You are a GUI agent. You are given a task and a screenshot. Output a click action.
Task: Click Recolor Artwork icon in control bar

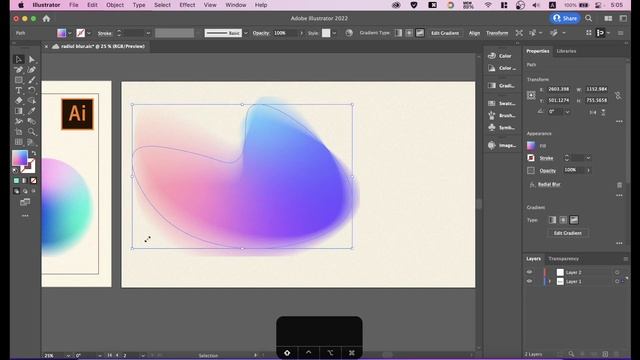(x=349, y=33)
